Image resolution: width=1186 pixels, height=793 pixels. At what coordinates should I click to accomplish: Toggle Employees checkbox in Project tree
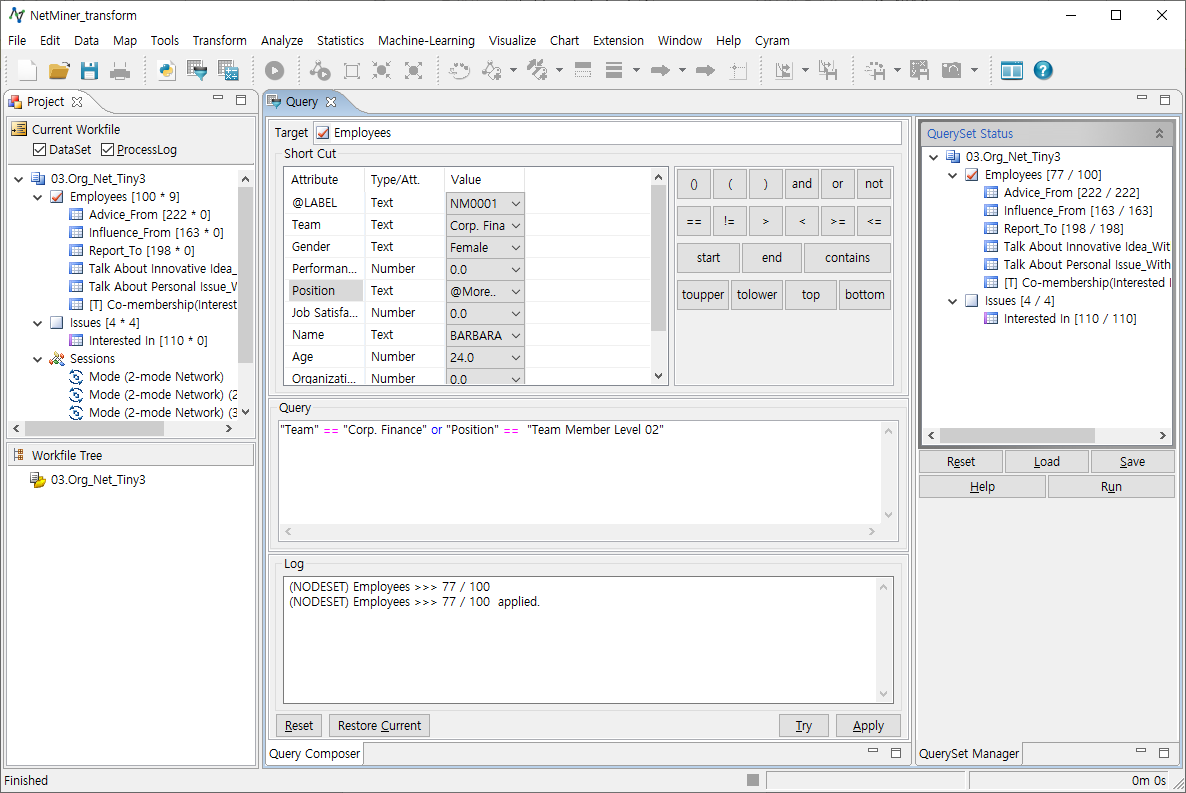[57, 197]
